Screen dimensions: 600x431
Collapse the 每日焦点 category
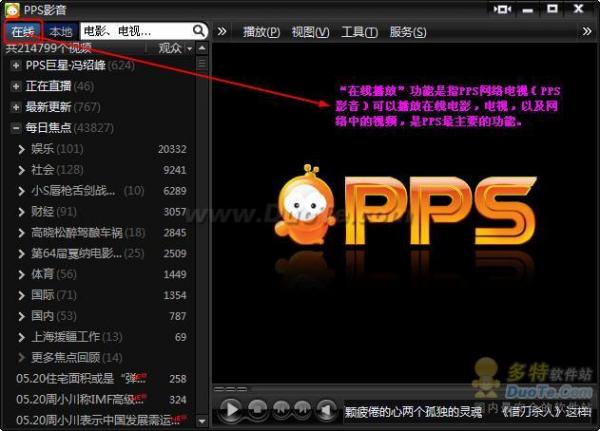(x=16, y=128)
